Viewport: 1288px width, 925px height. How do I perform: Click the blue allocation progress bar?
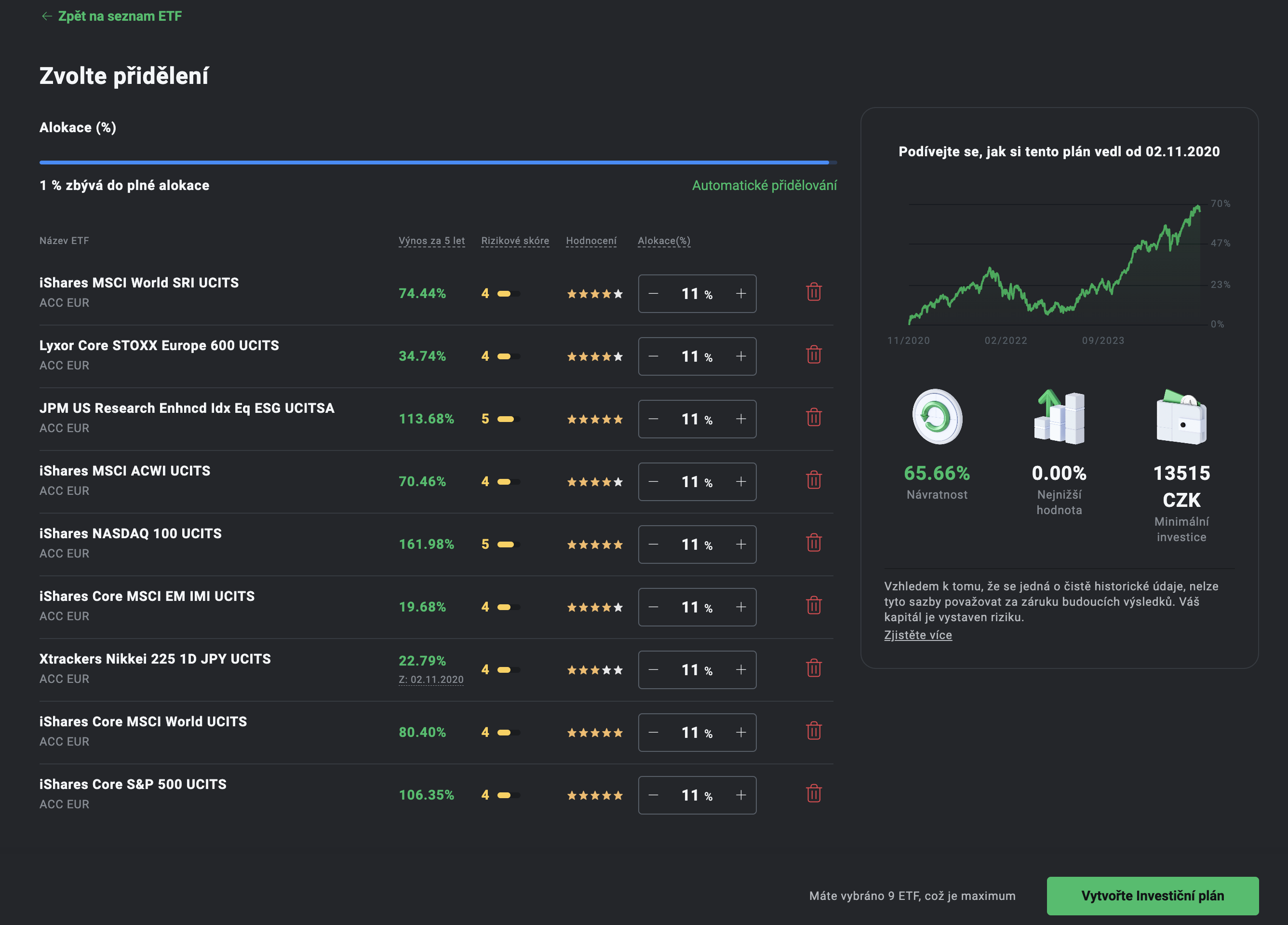(434, 163)
